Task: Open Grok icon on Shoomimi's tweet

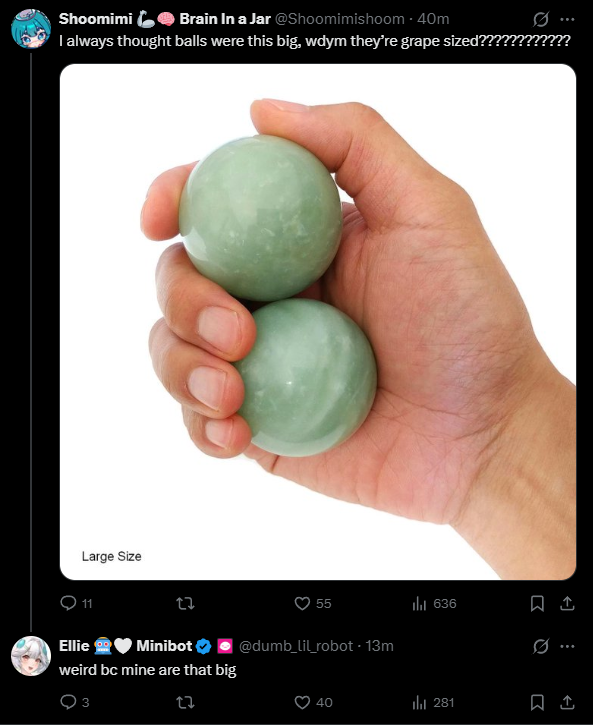Action: click(x=540, y=19)
